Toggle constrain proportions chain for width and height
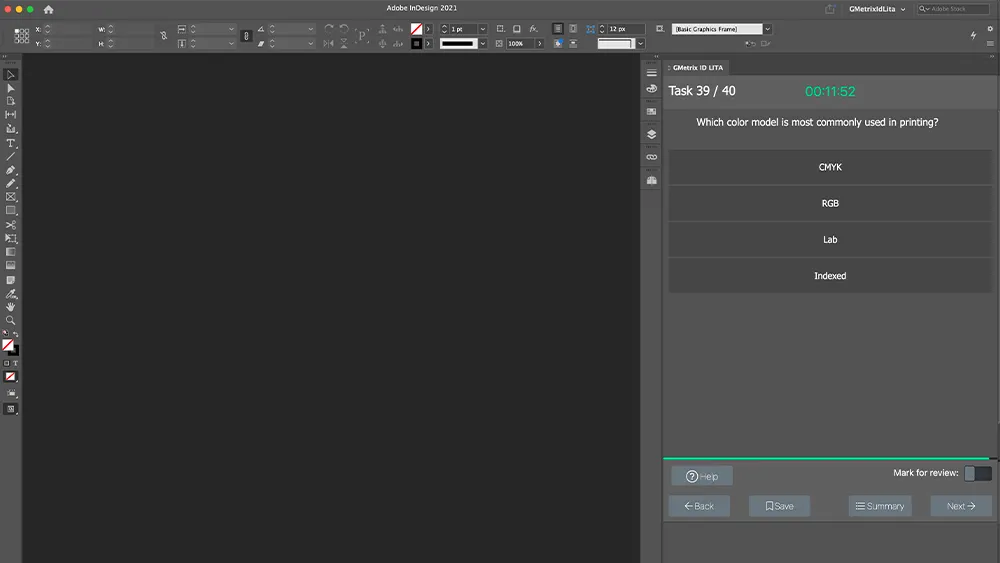Viewport: 1000px width, 563px height. [x=163, y=36]
